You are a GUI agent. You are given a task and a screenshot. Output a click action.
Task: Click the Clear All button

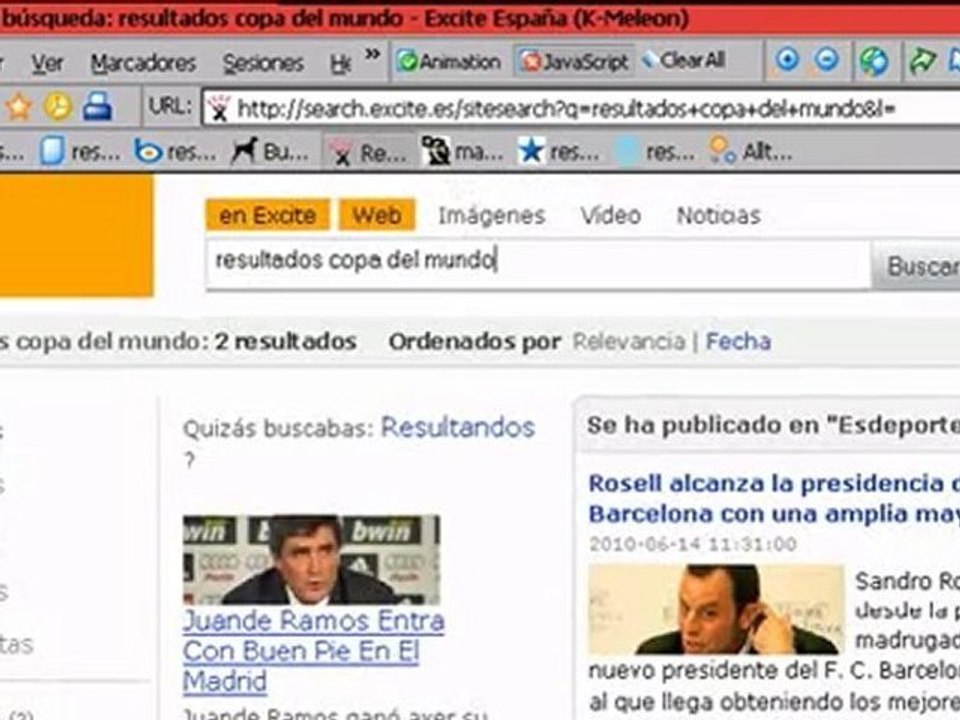pyautogui.click(x=684, y=60)
